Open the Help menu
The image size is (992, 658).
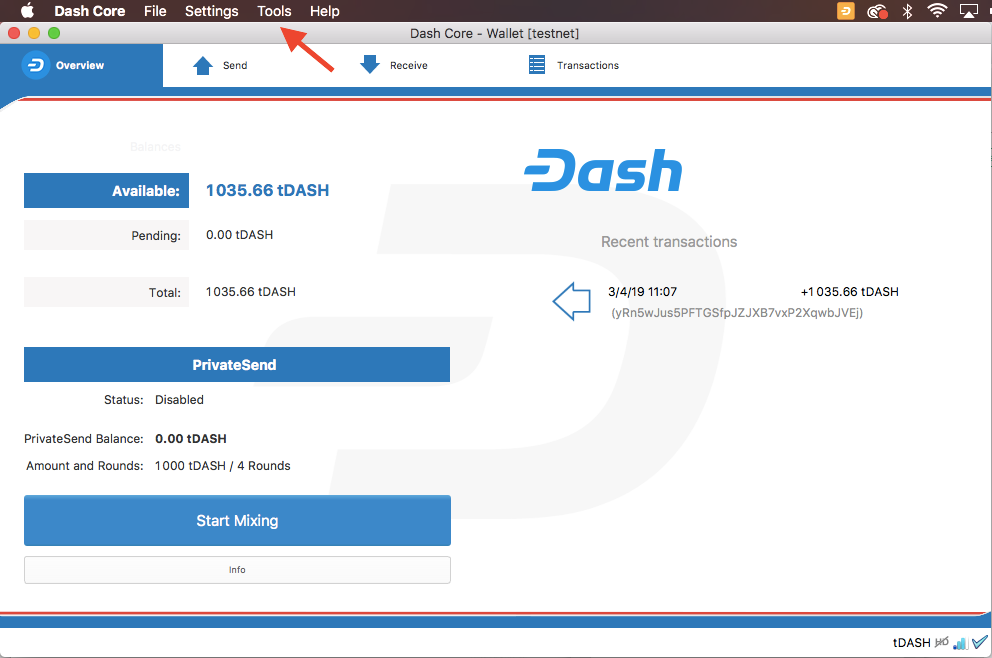click(325, 11)
